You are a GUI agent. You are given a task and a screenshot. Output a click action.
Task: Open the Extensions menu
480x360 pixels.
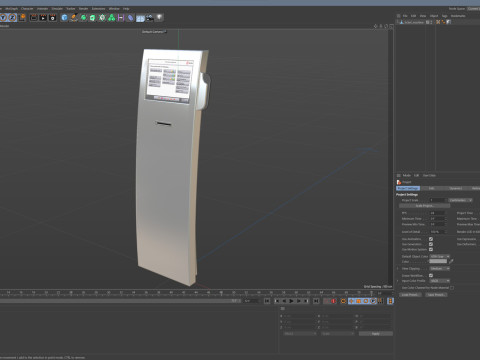coord(98,9)
